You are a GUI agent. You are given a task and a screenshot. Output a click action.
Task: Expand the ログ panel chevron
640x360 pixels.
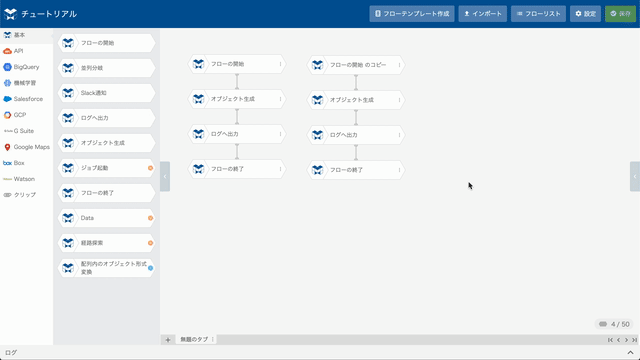(630, 353)
